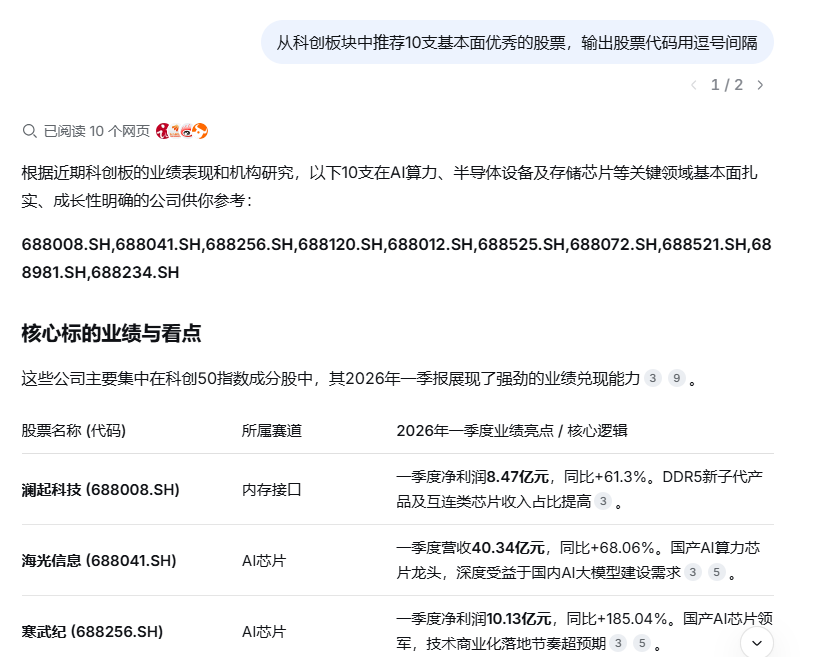Click the search magnifier icon beside 已阅读
Screen dimensions: 828x657
(x=30, y=131)
